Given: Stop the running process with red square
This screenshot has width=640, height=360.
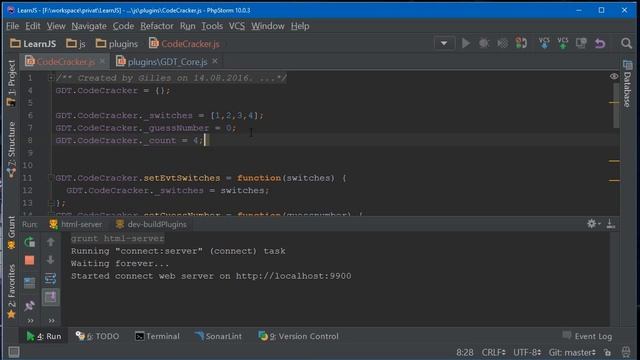Looking at the screenshot, I should click(x=29, y=260).
